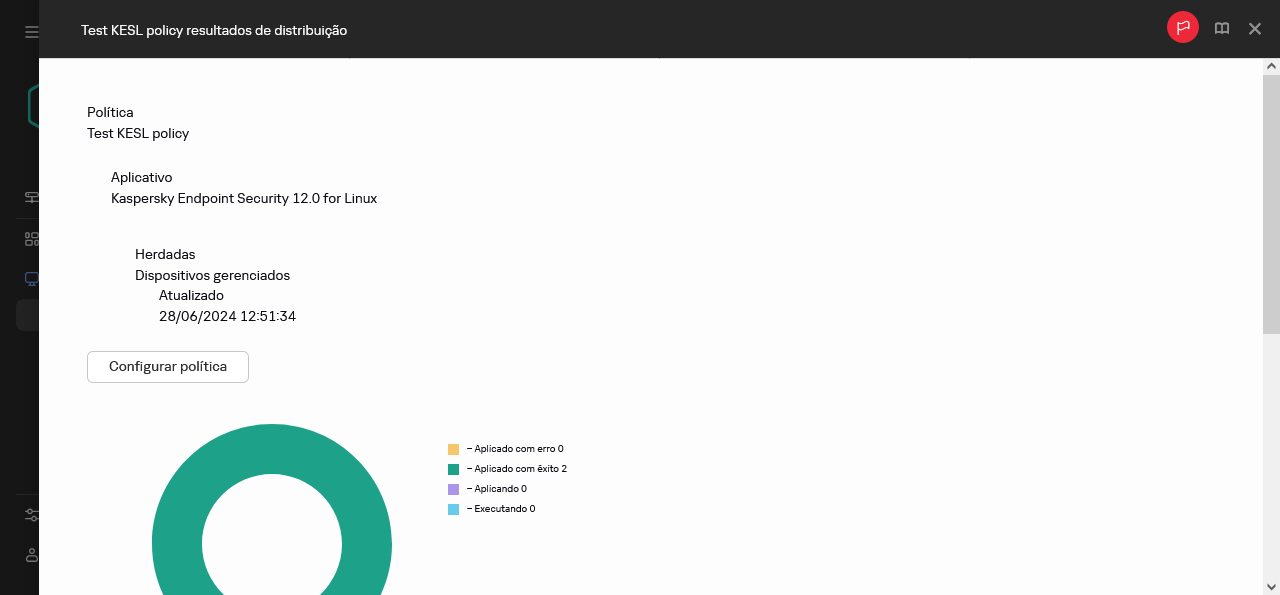
Task: Click the 'Atualizado' label
Action: click(x=191, y=295)
